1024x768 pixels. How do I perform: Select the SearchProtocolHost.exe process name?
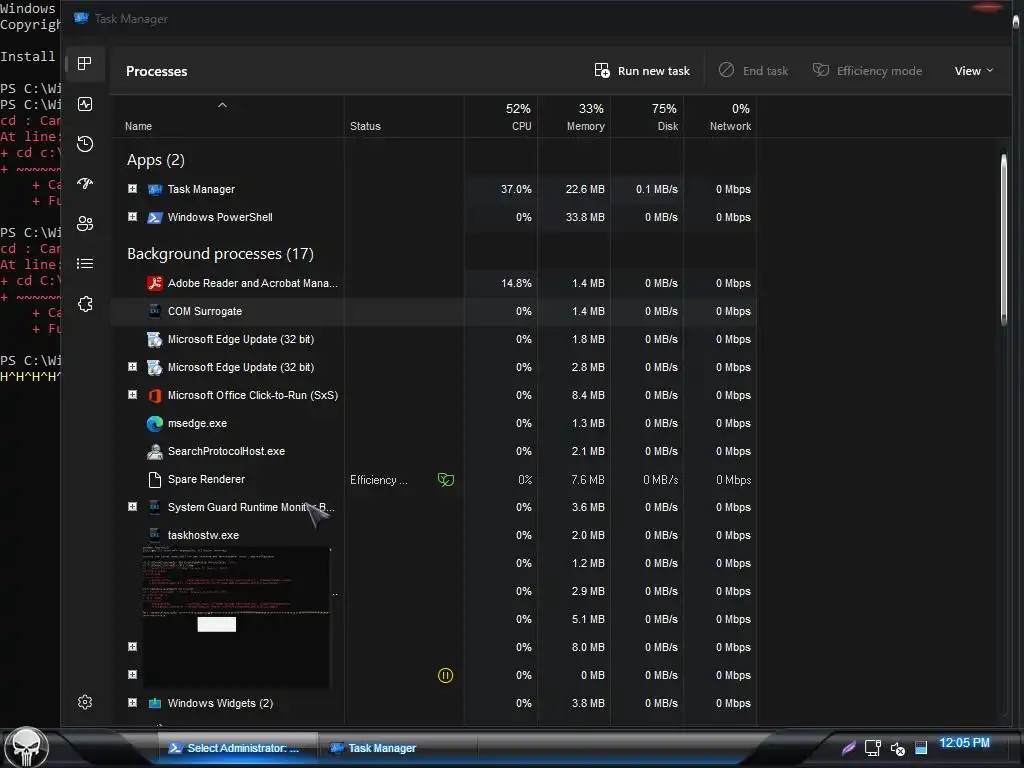click(x=226, y=451)
